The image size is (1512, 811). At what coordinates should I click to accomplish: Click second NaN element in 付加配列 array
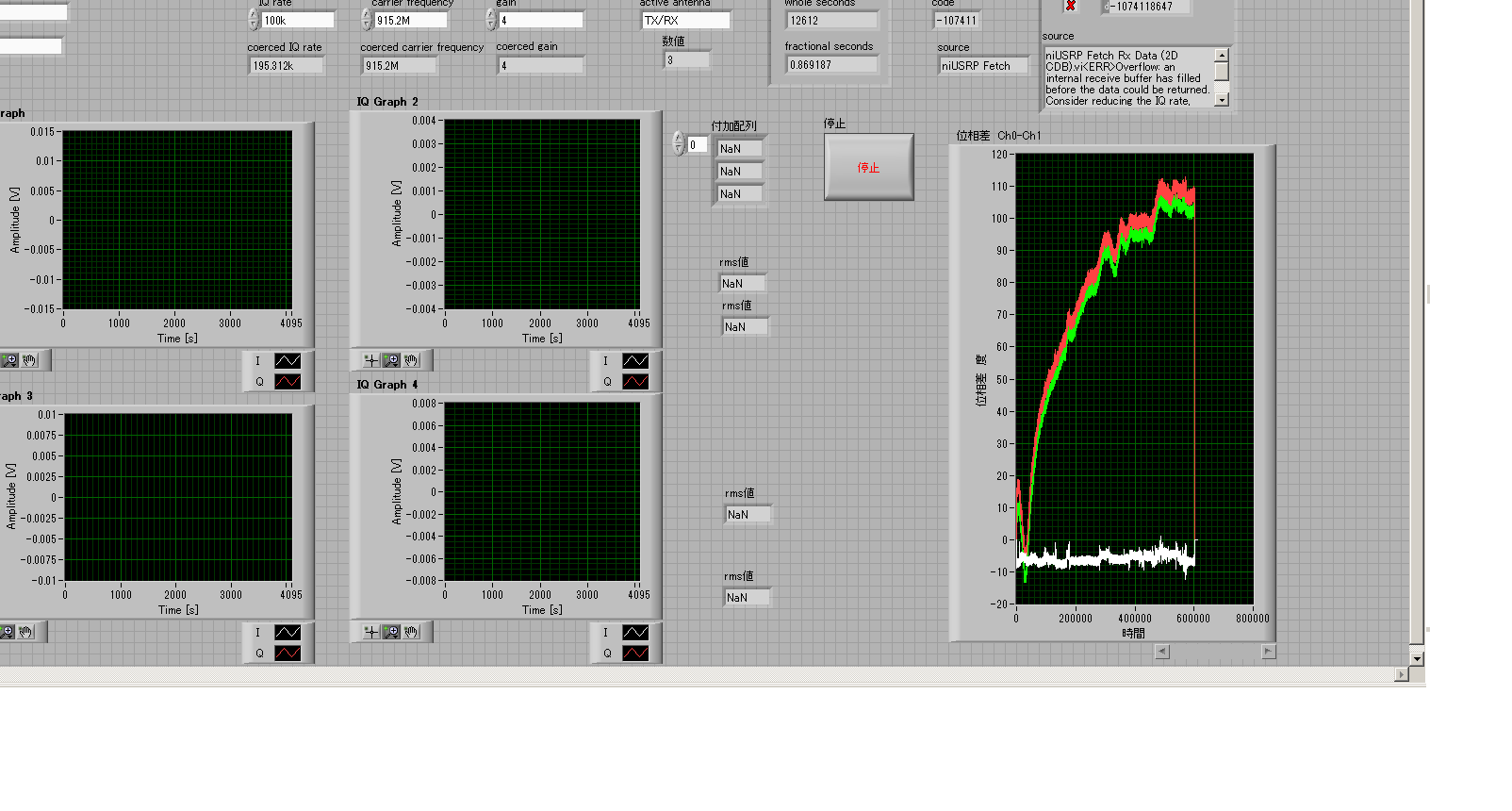coord(740,171)
